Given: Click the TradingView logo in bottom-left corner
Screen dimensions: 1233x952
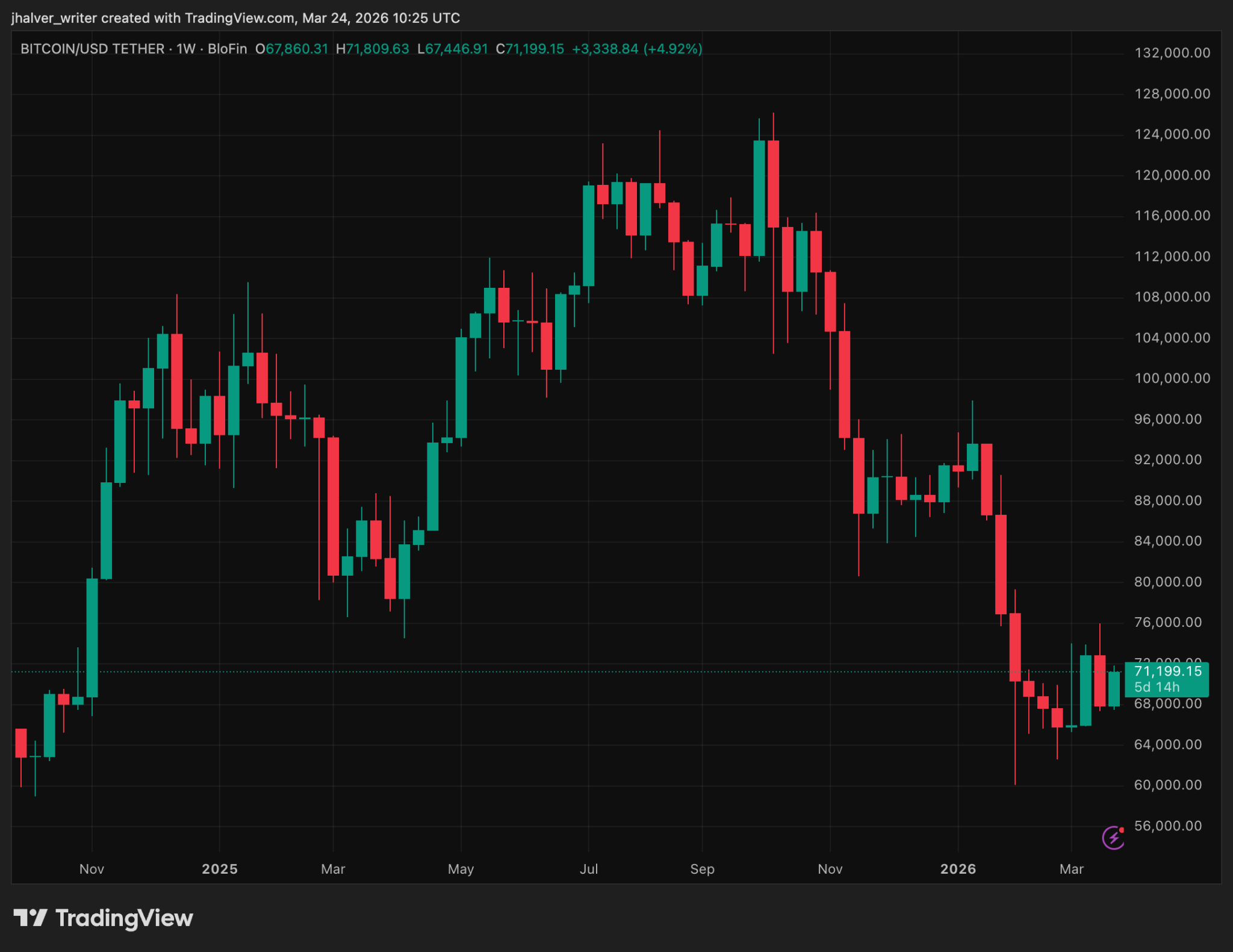Looking at the screenshot, I should tap(102, 918).
